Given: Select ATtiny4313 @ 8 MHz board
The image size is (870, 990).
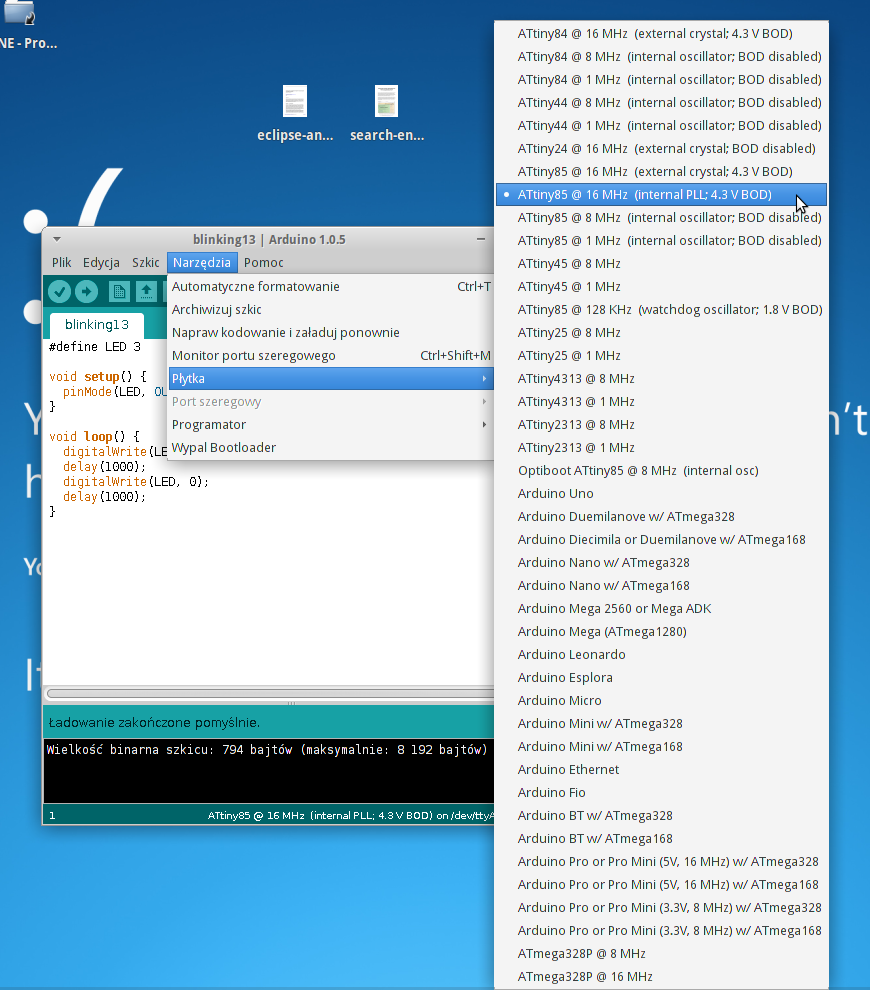Looking at the screenshot, I should pos(662,379).
